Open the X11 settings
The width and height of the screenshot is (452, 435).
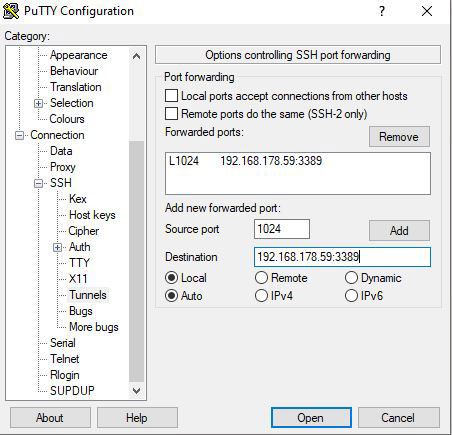[x=78, y=279]
